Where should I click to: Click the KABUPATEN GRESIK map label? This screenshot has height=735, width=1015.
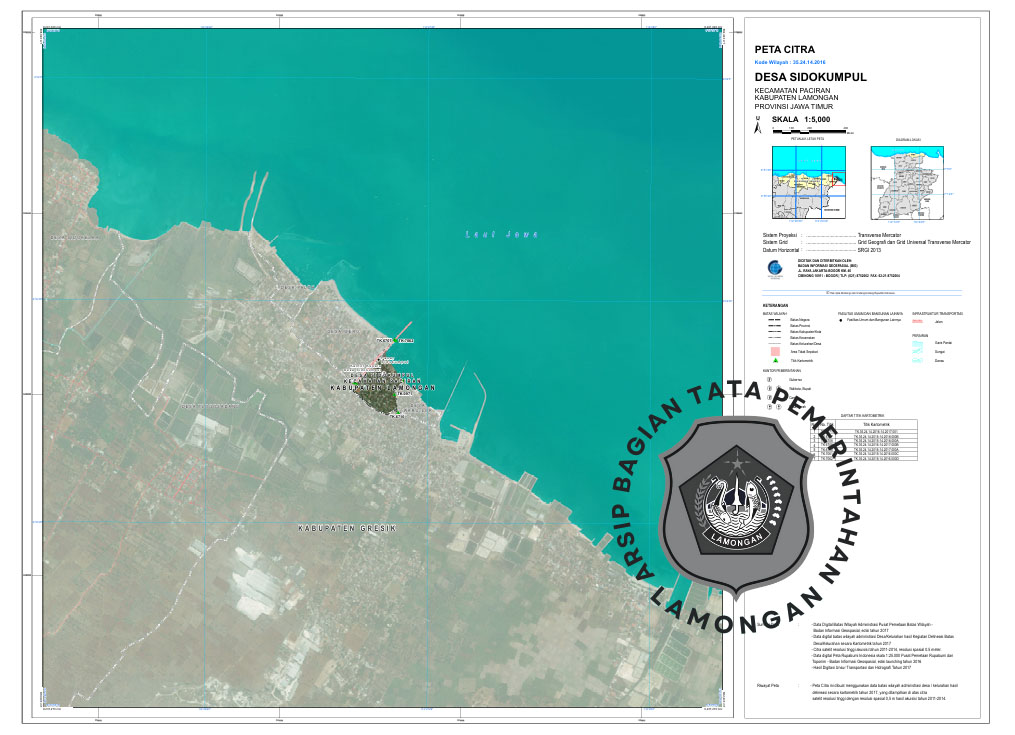(347, 527)
